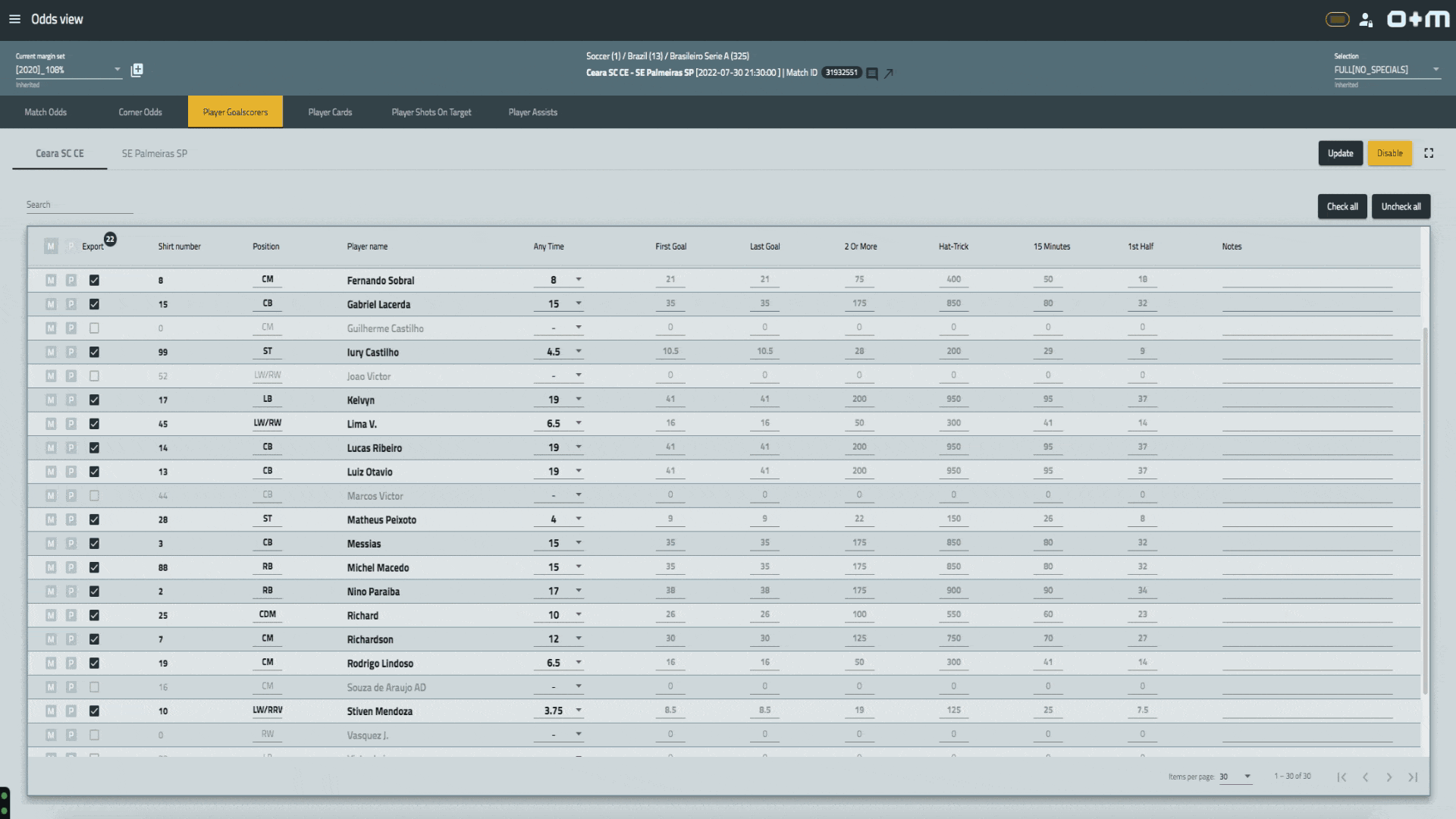Image resolution: width=1456 pixels, height=819 pixels.
Task: Select the SE Palmeiras SP team tab
Action: [x=155, y=153]
